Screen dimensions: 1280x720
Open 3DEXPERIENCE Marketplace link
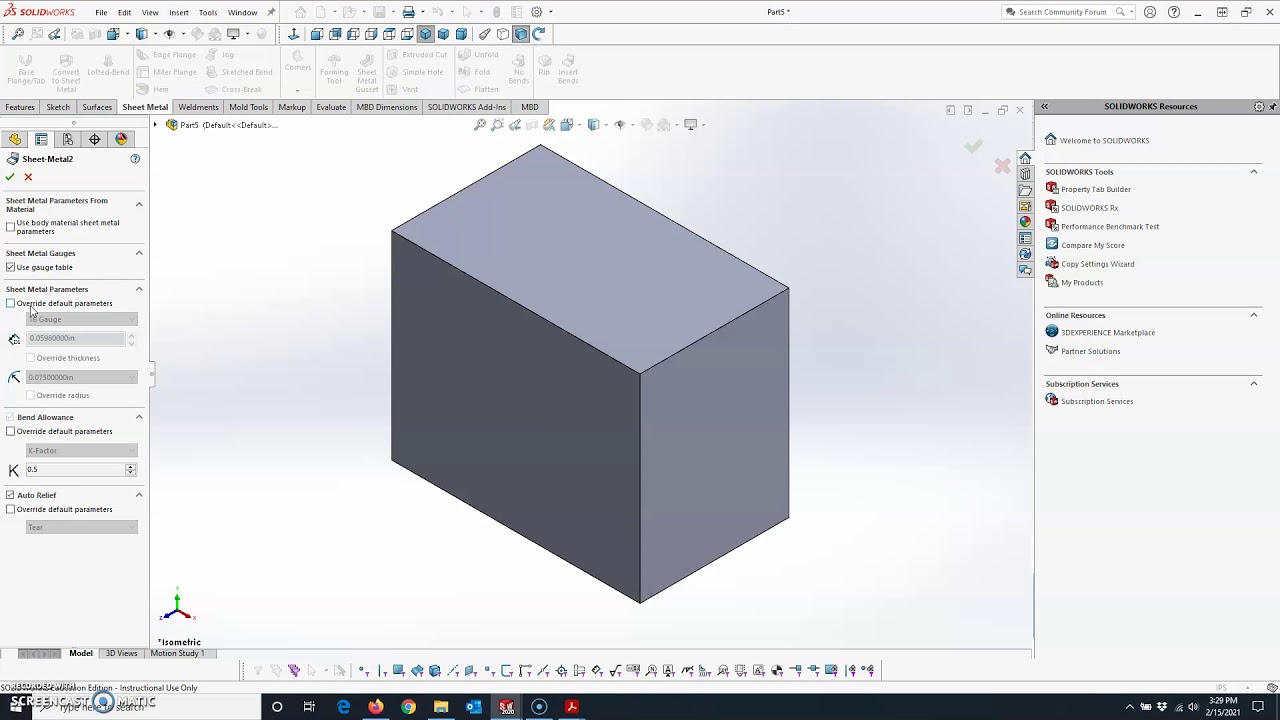click(x=1108, y=332)
